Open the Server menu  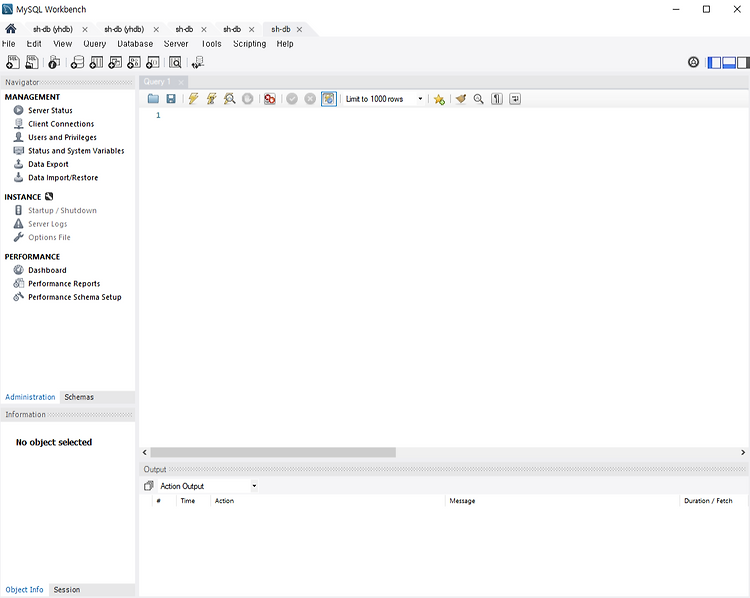[176, 44]
